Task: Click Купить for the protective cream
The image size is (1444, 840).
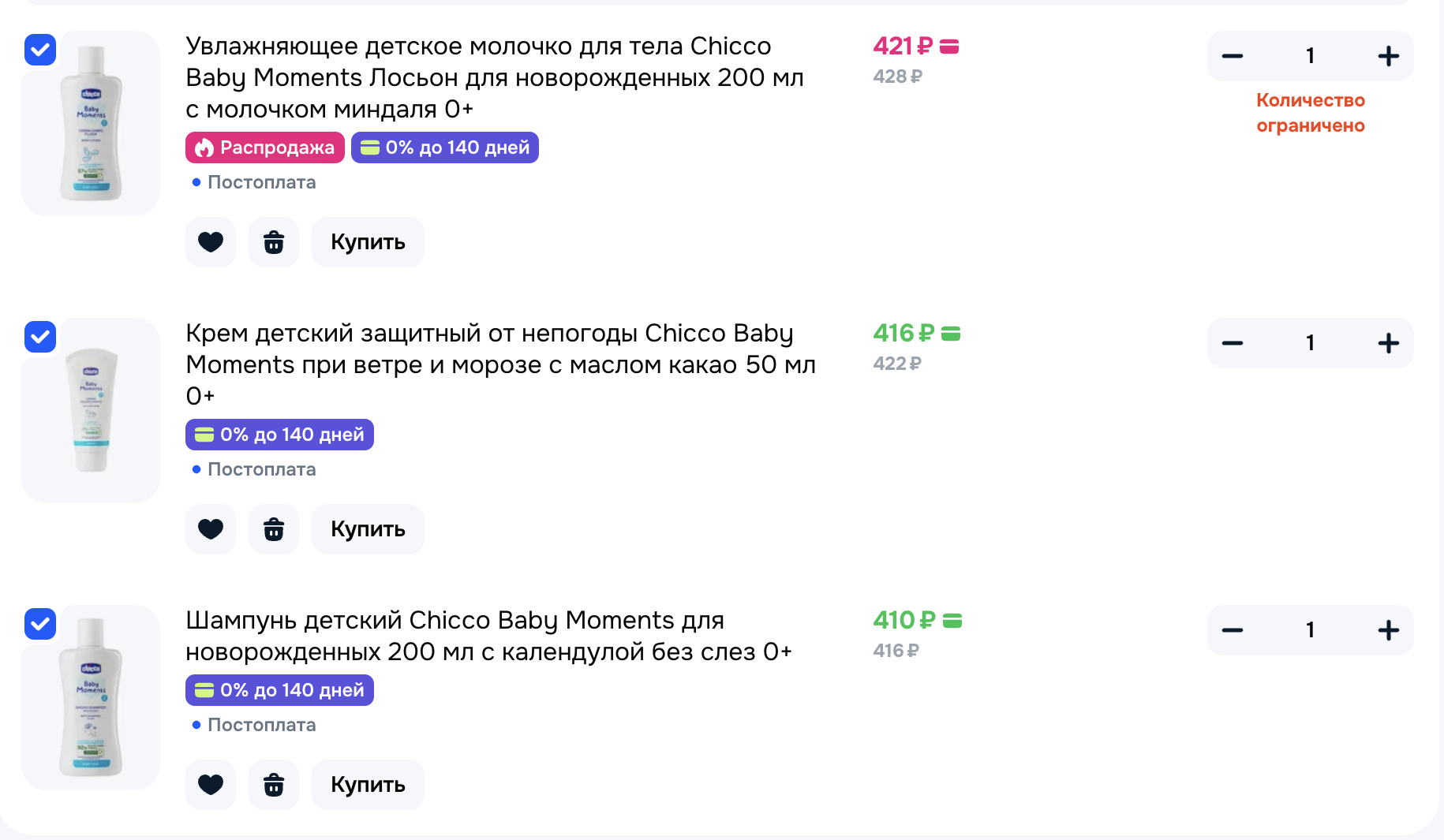Action: [368, 529]
